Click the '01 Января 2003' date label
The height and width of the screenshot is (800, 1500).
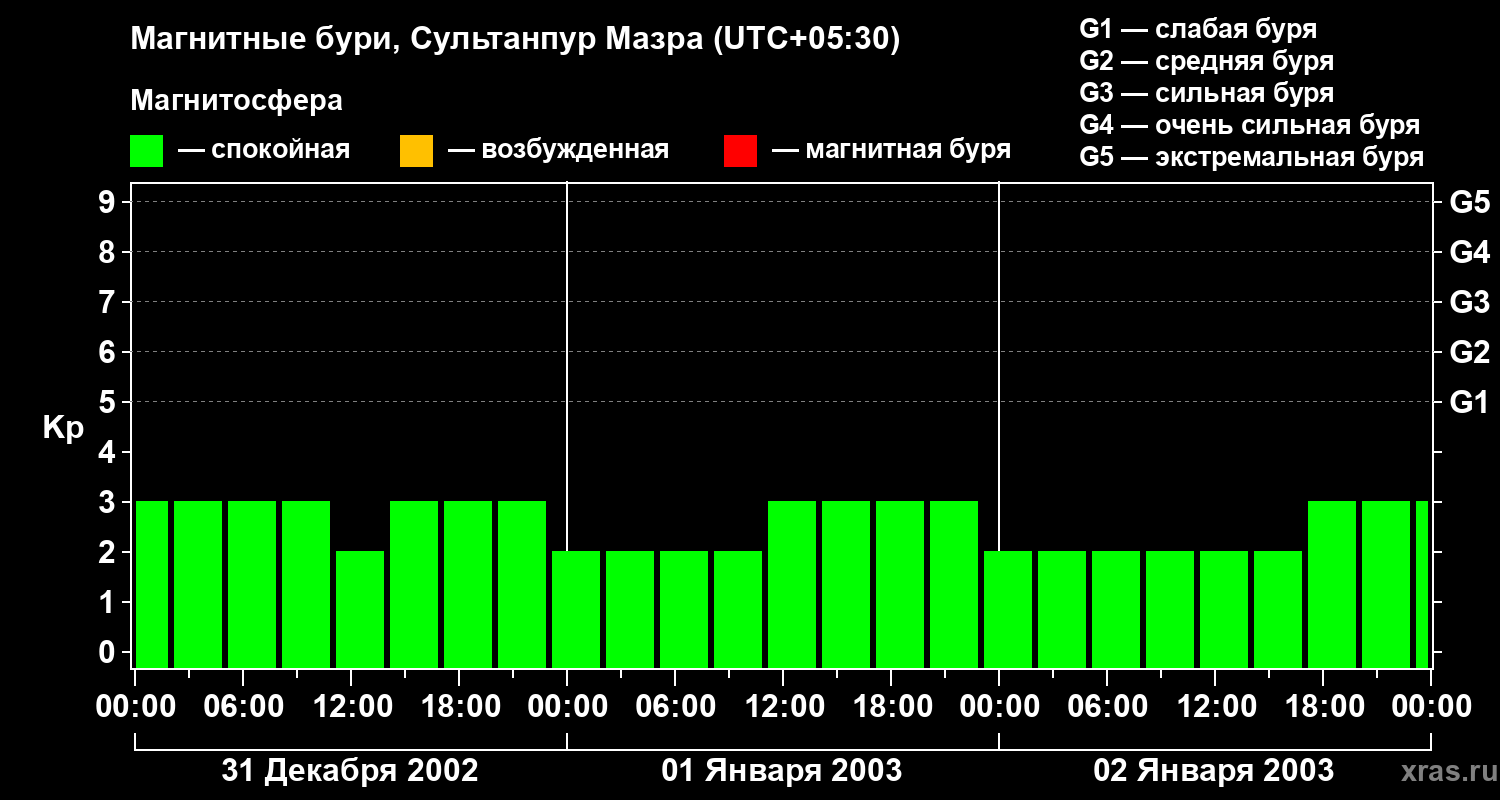pyautogui.click(x=782, y=771)
